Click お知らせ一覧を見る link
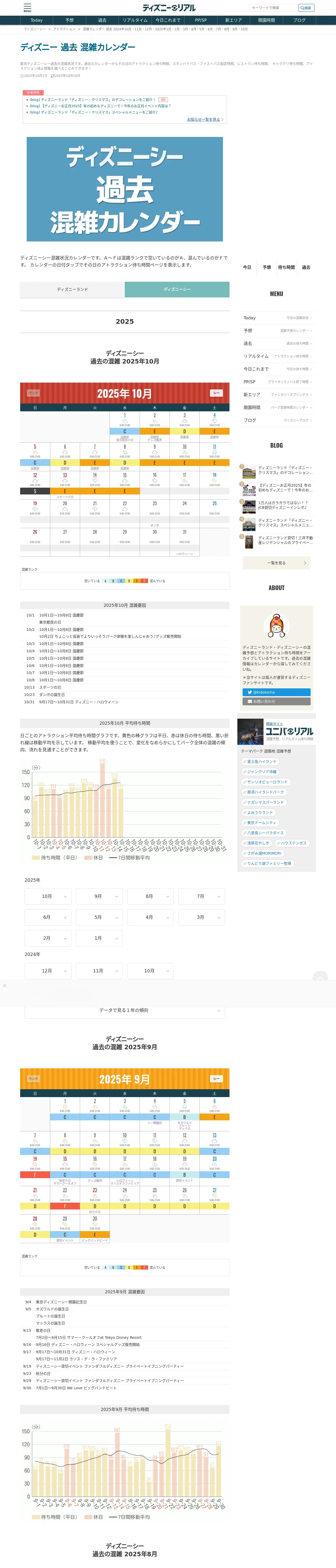The height and width of the screenshot is (1568, 336). point(205,119)
